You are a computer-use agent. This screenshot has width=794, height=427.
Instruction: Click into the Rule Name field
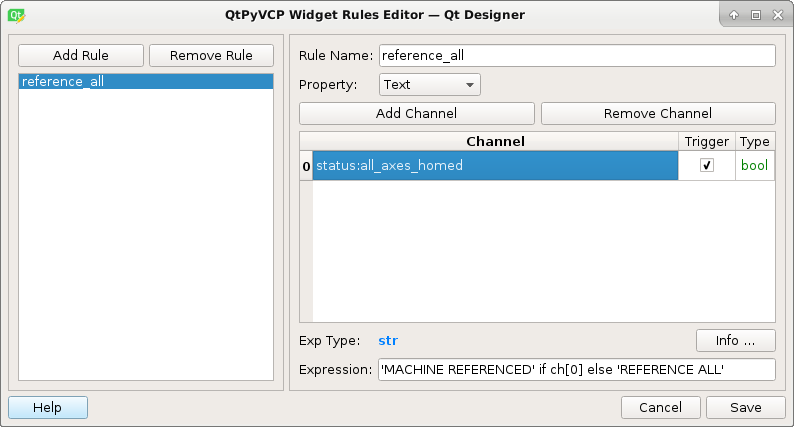[x=577, y=55]
